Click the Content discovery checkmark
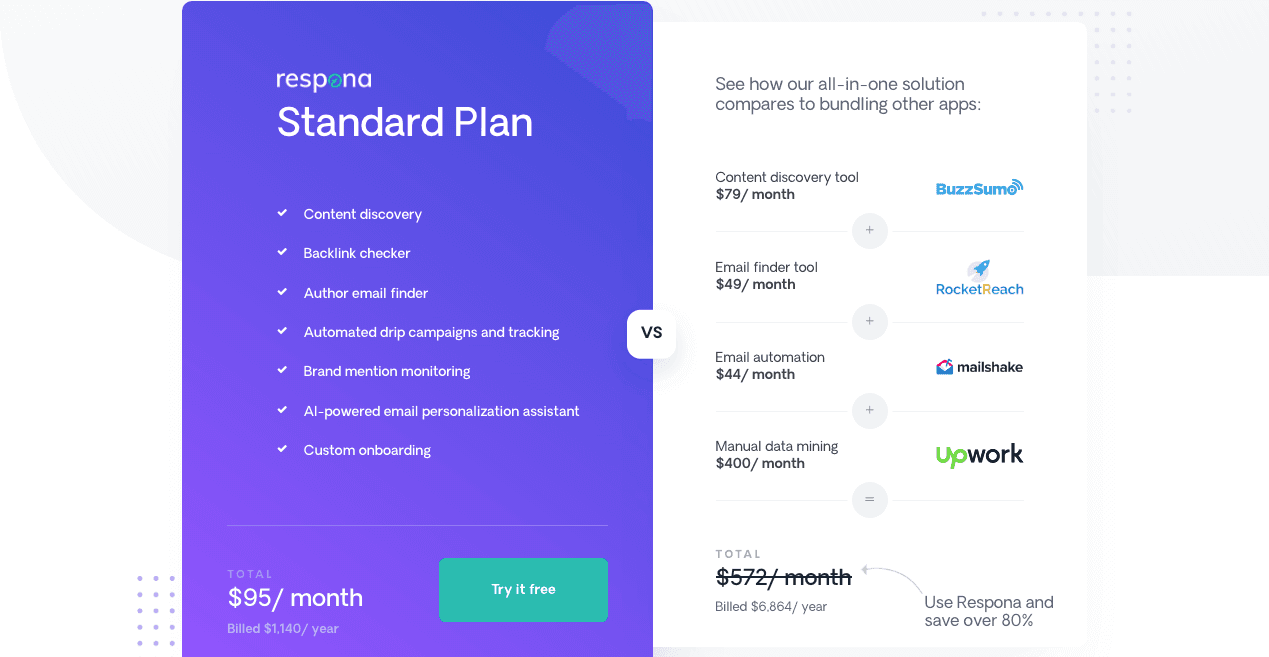 tap(283, 213)
